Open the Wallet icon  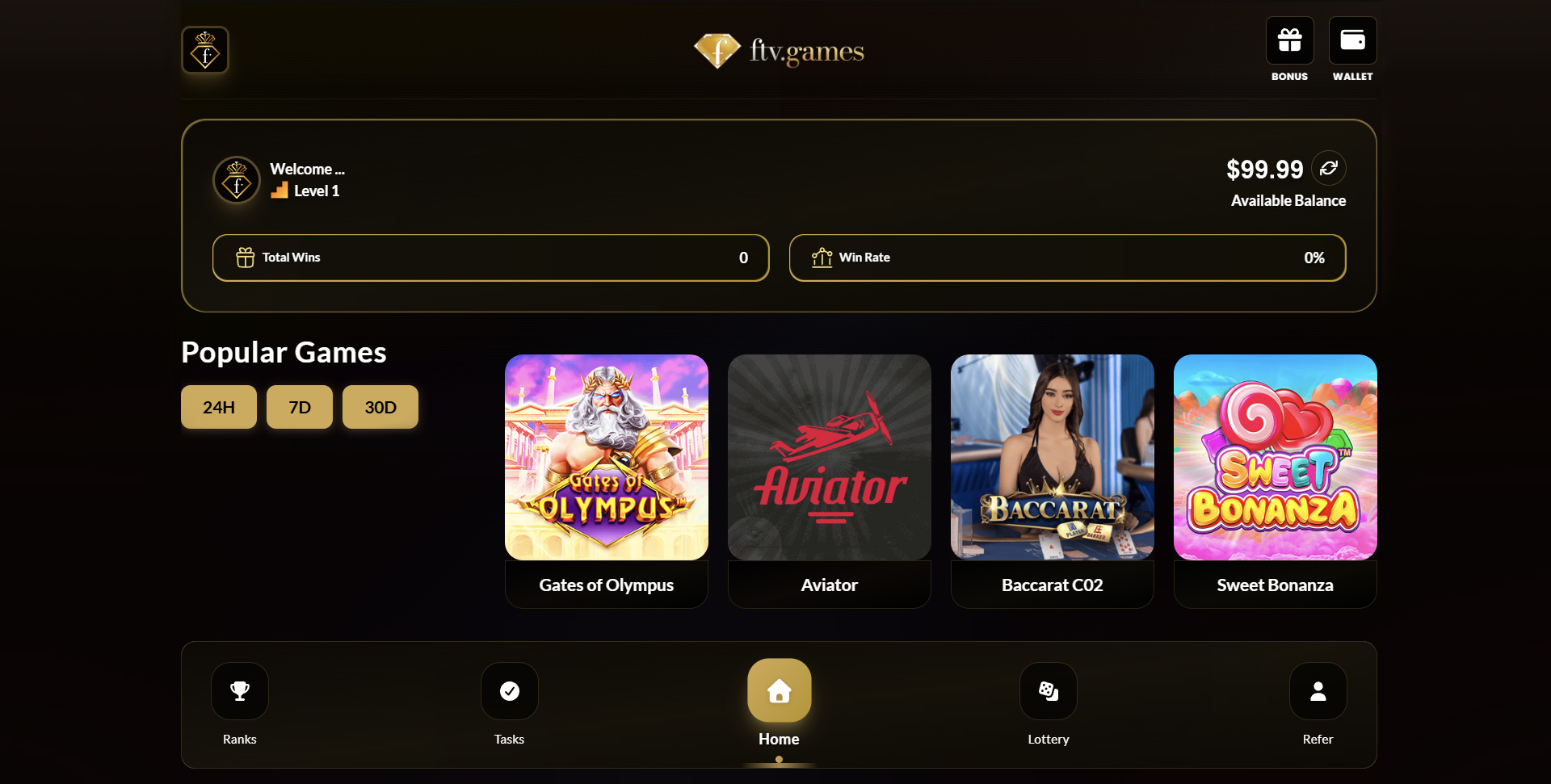pos(1352,40)
